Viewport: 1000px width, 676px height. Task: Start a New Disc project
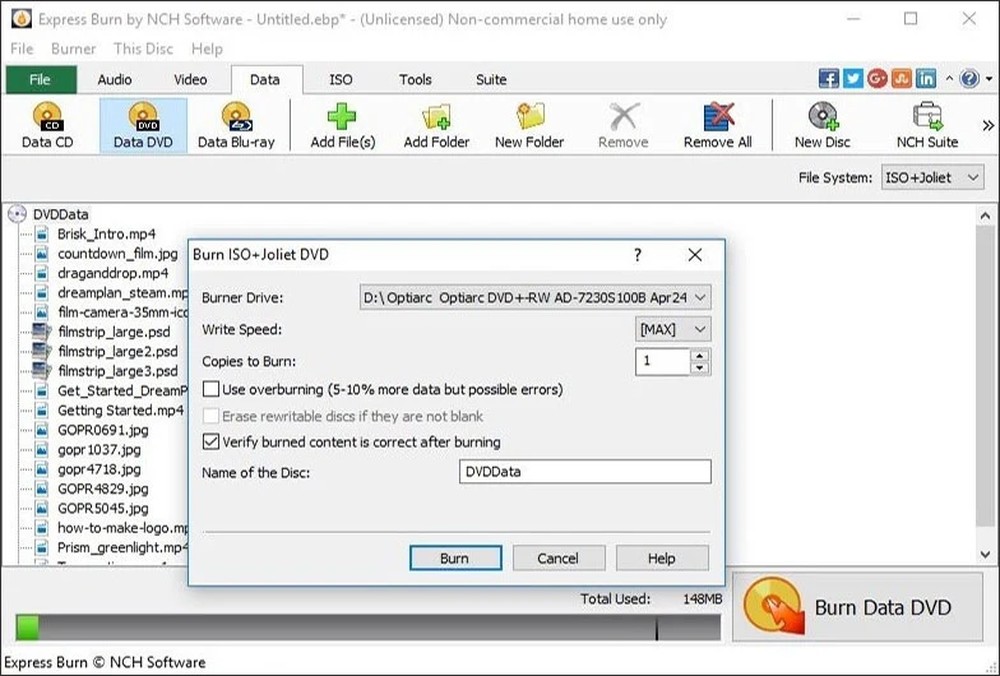click(x=820, y=122)
